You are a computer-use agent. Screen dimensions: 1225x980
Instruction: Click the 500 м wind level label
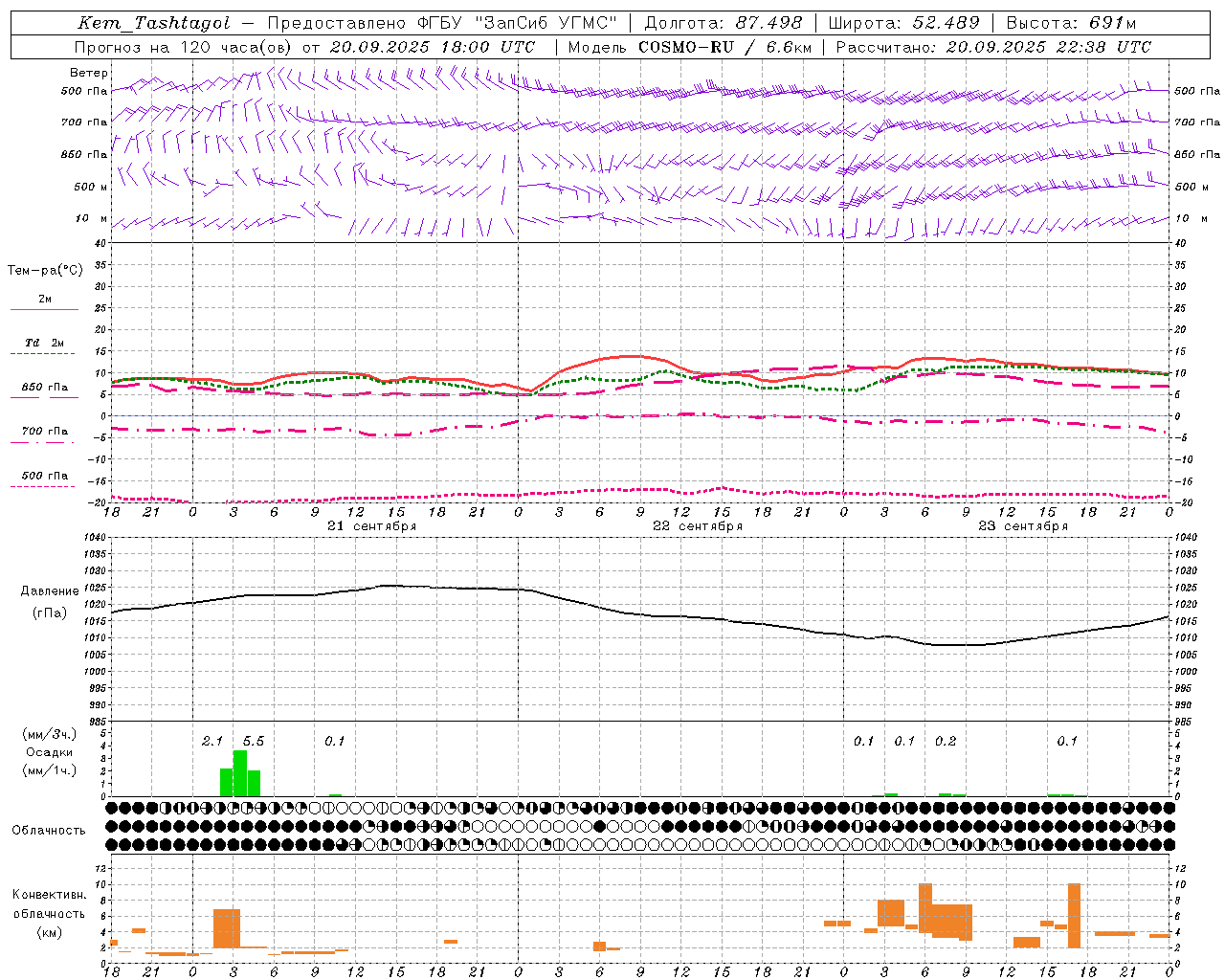[x=92, y=188]
